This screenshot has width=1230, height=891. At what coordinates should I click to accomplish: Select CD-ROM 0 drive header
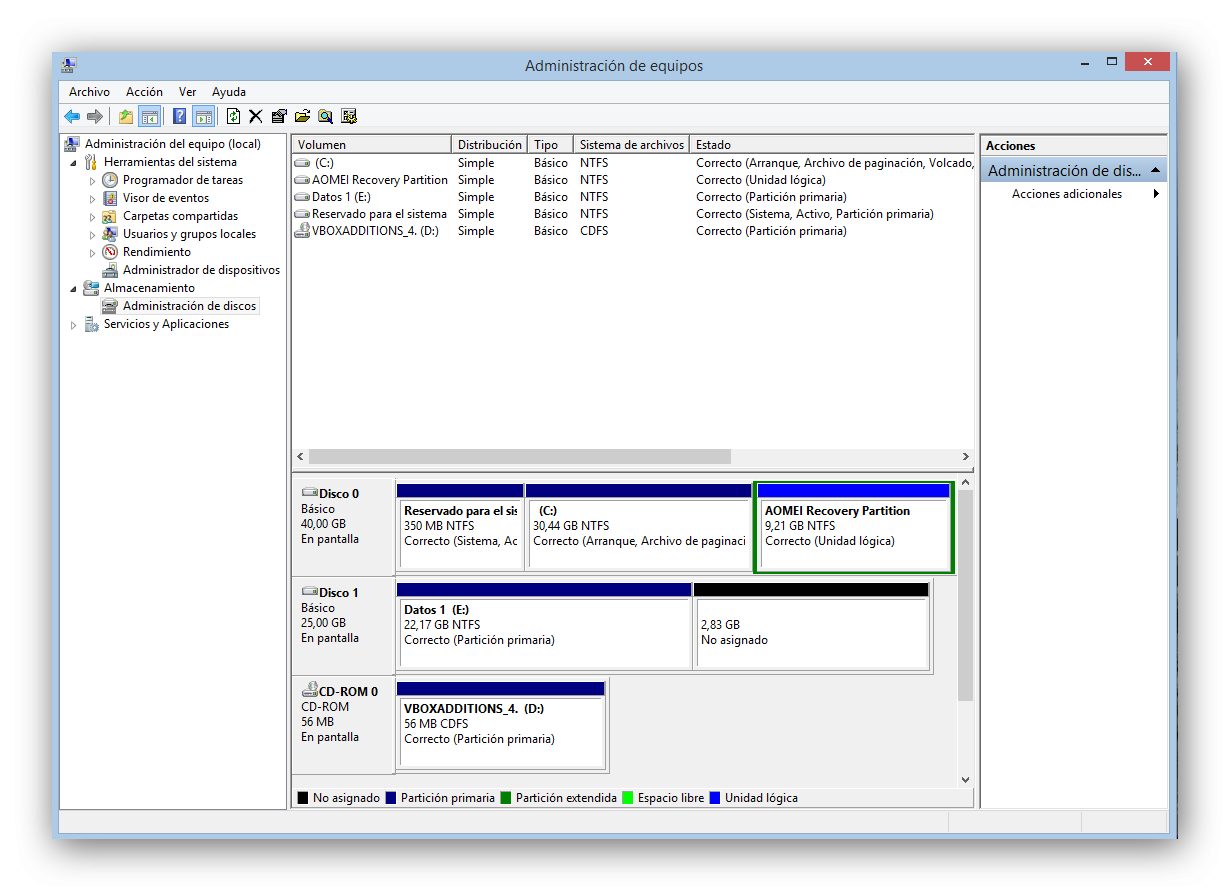coord(343,724)
